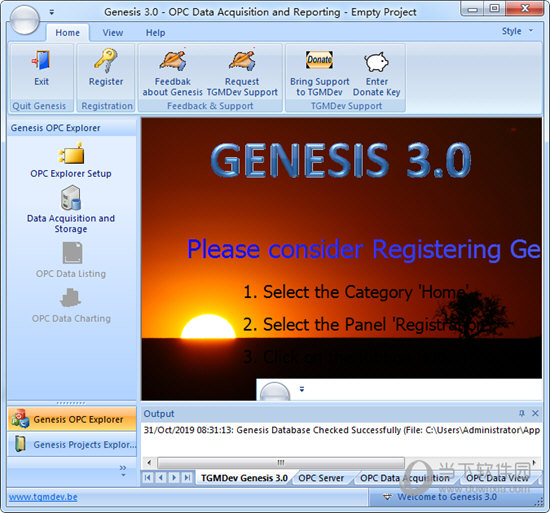Go to previous output tab
This screenshot has height=513, width=550.
click(x=161, y=478)
